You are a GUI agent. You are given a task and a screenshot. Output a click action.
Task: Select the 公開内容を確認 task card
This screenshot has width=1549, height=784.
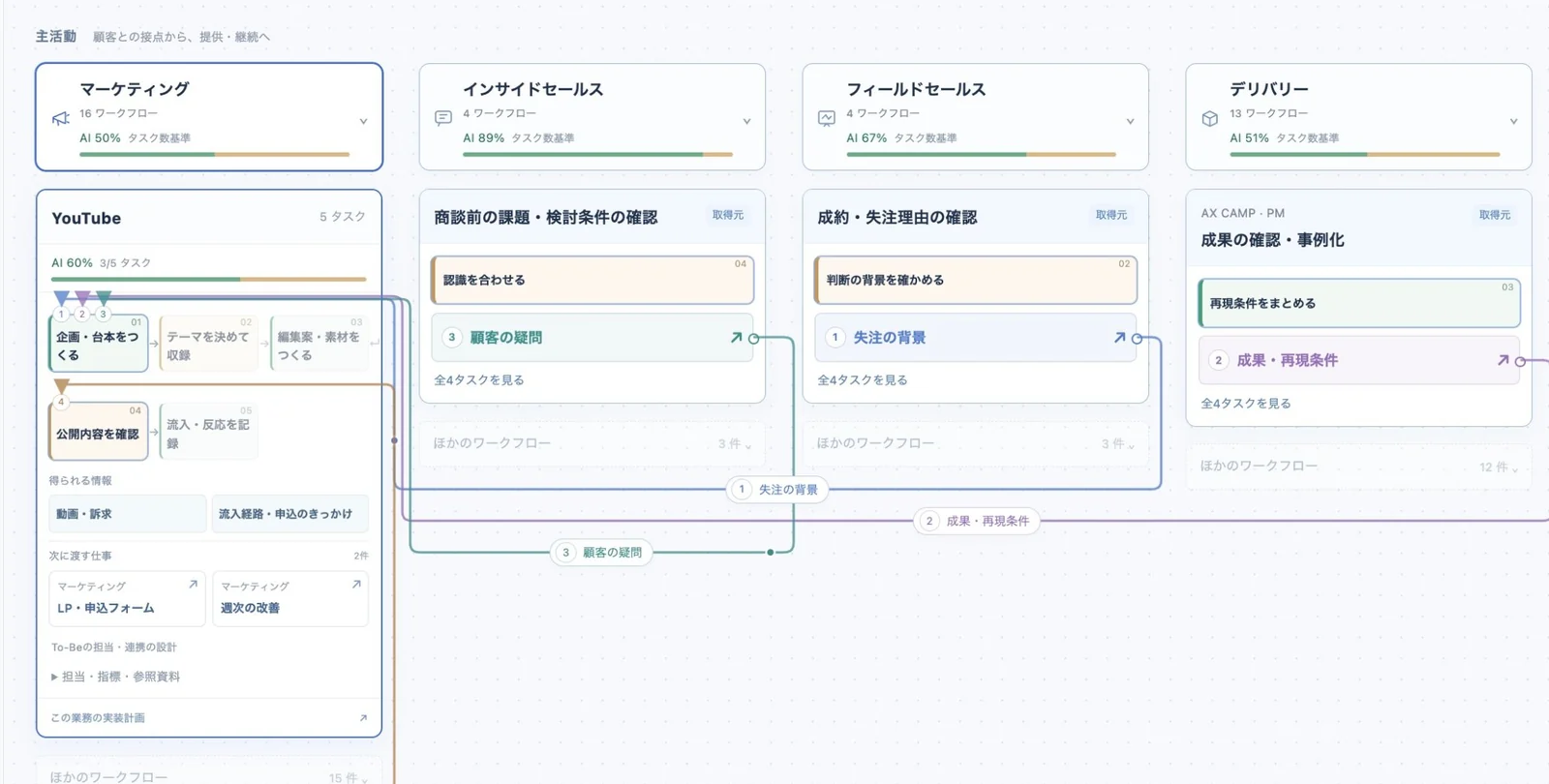coord(99,432)
